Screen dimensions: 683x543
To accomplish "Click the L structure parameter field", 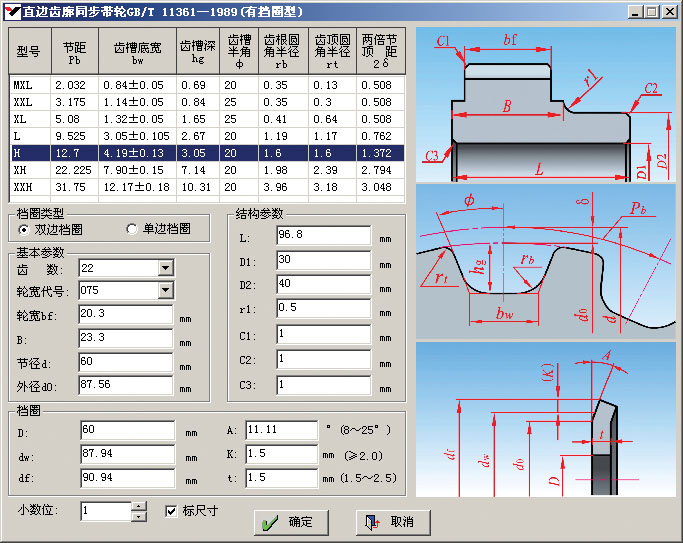I will [x=323, y=236].
